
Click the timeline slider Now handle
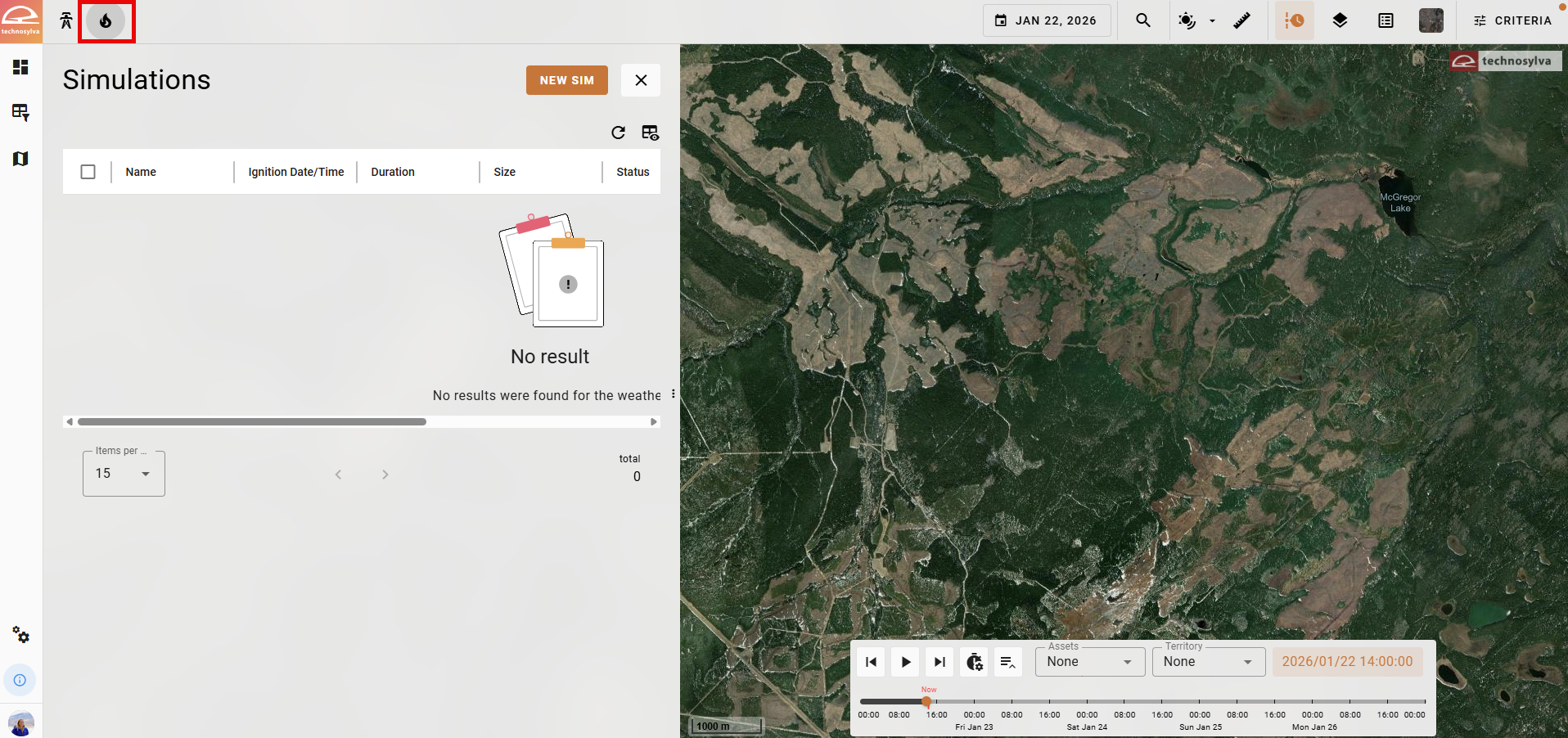(926, 701)
